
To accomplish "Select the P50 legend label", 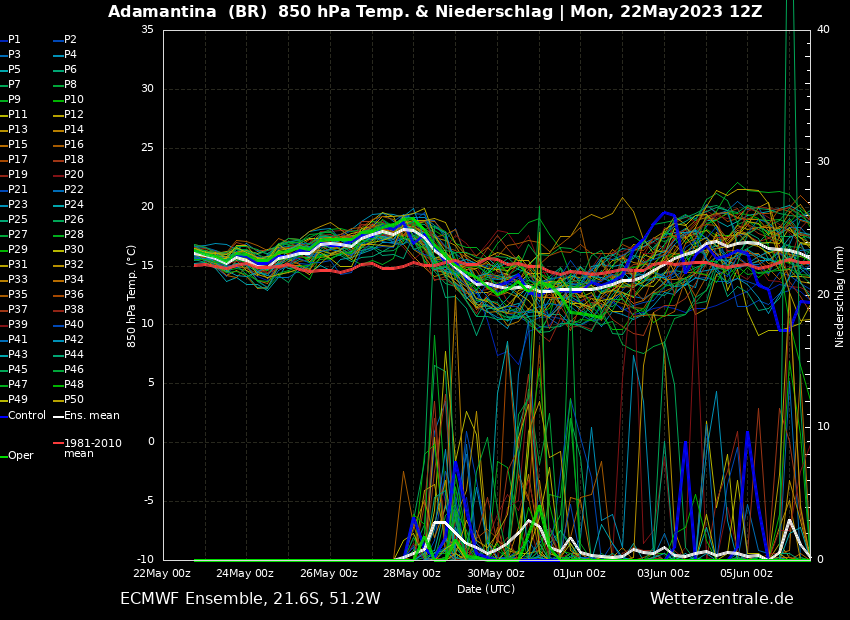I will pos(68,399).
